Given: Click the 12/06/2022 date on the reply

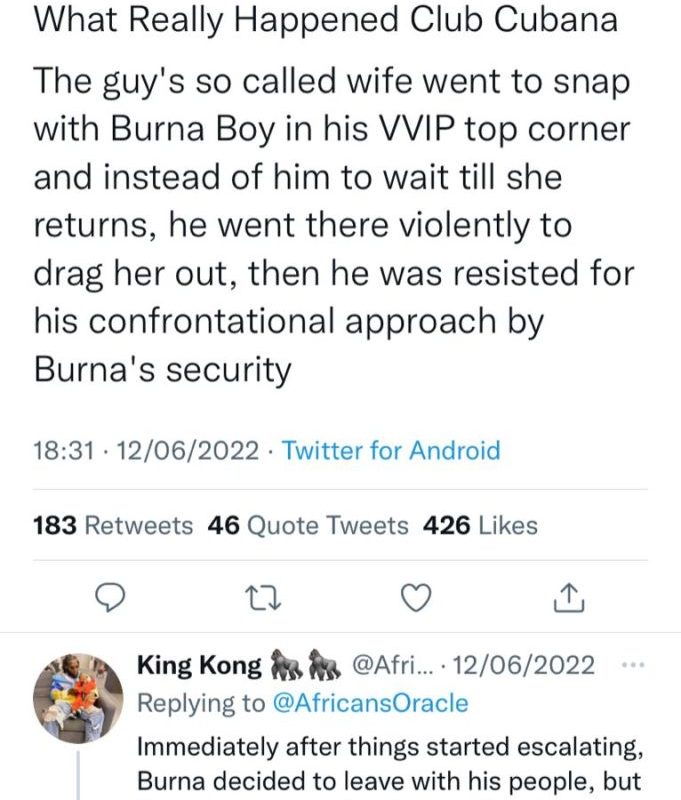Looking at the screenshot, I should (x=526, y=666).
